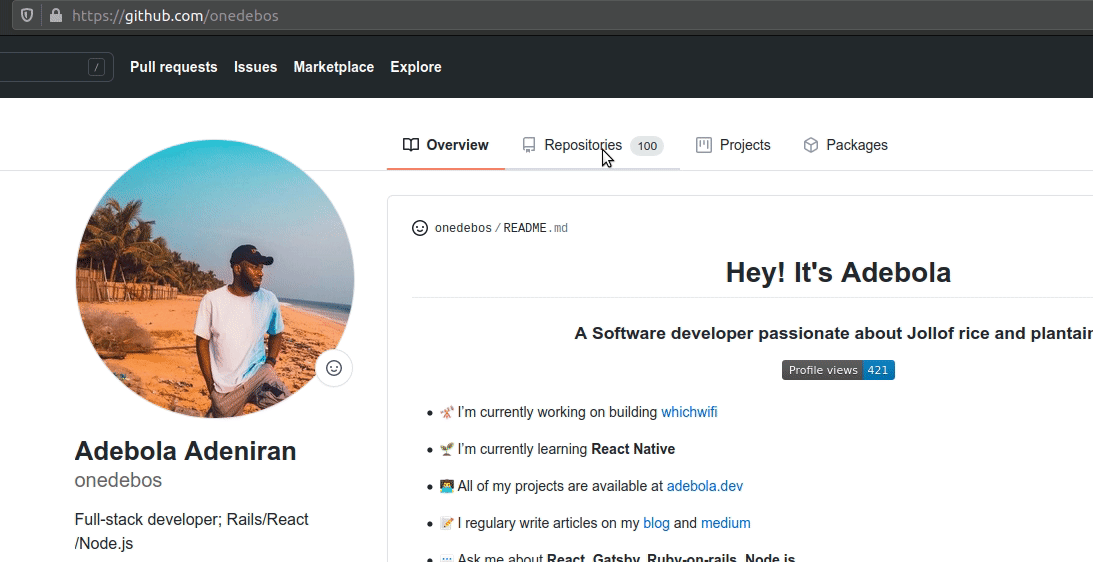1093x562 pixels.
Task: Switch to the Repositories tab
Action: (x=592, y=145)
